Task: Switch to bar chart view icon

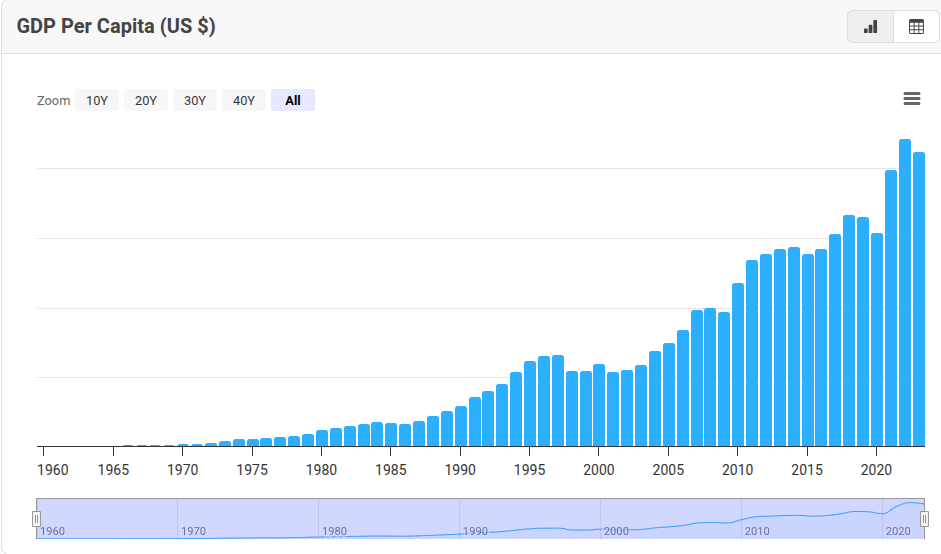Action: 870,27
